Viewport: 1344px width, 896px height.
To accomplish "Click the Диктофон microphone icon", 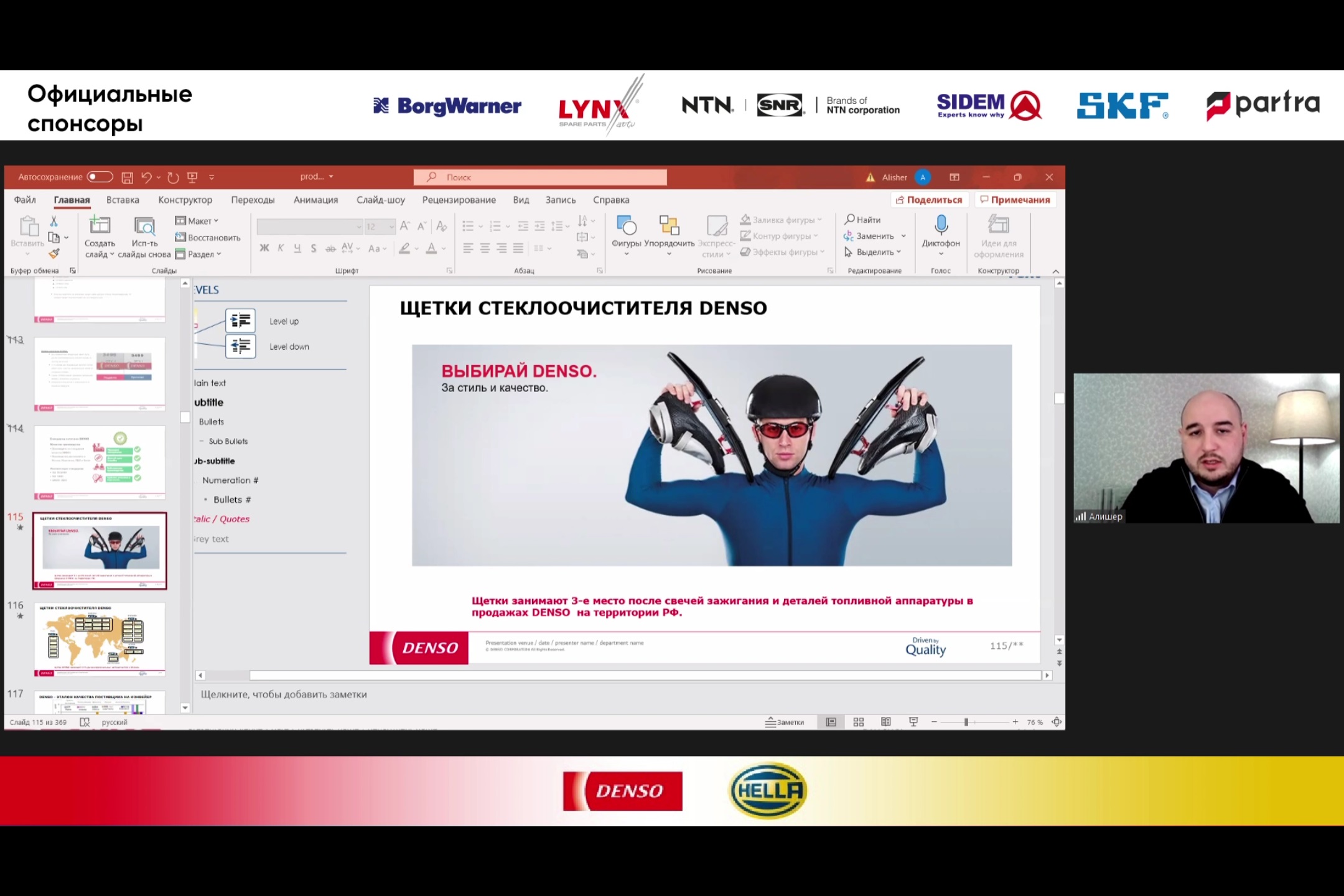I will pos(941,225).
